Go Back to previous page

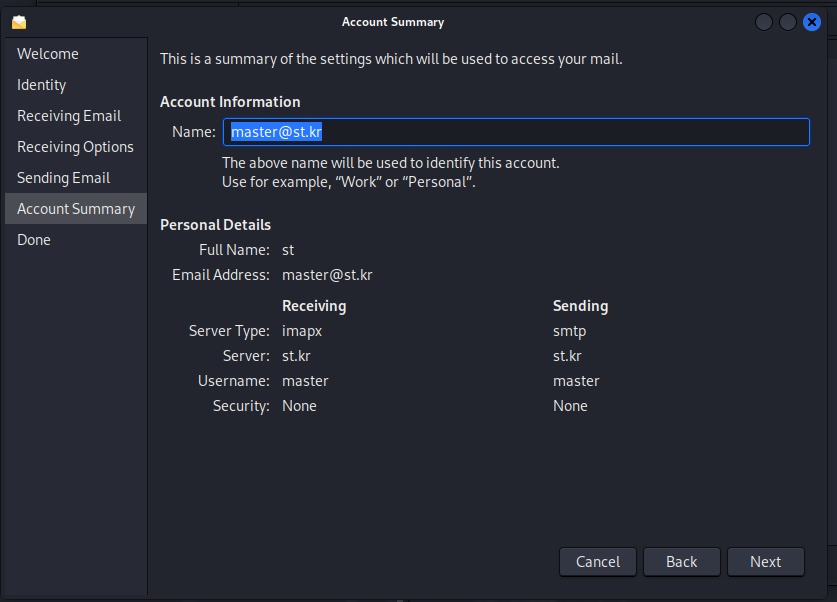681,561
